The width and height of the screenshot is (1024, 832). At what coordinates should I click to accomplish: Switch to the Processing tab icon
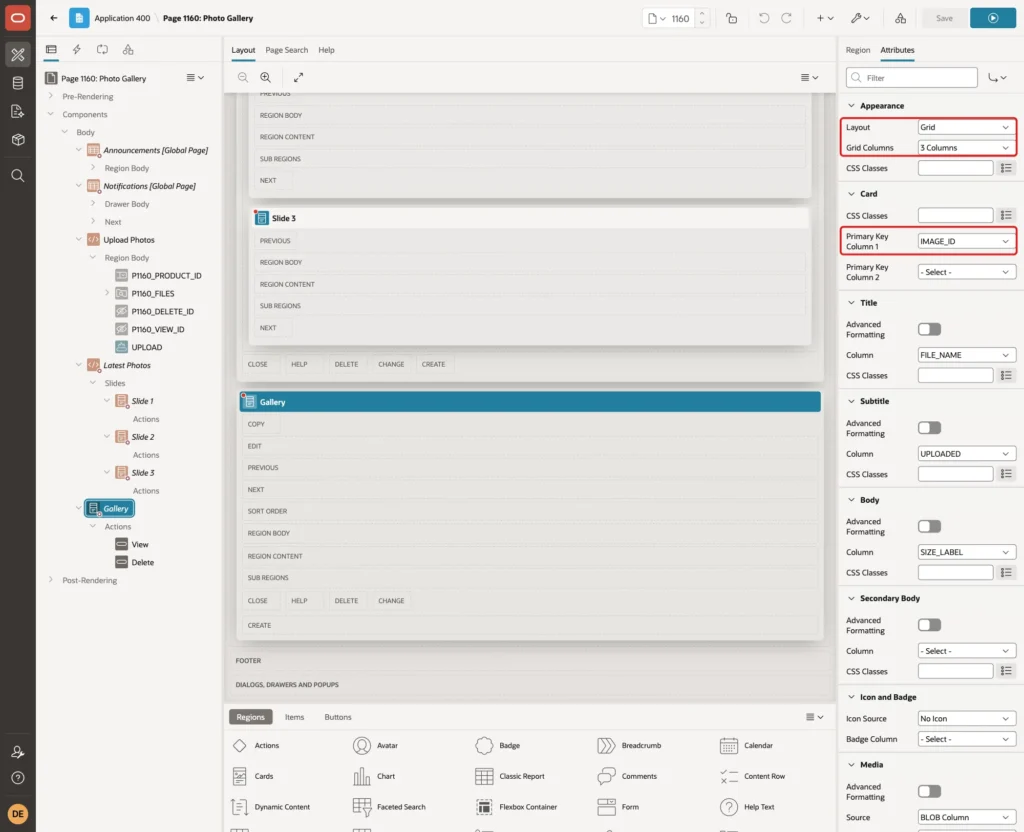tap(103, 50)
